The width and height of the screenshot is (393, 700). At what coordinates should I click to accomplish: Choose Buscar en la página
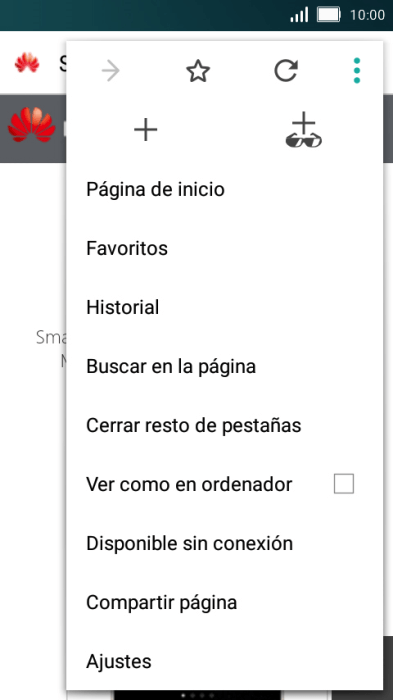225,366
